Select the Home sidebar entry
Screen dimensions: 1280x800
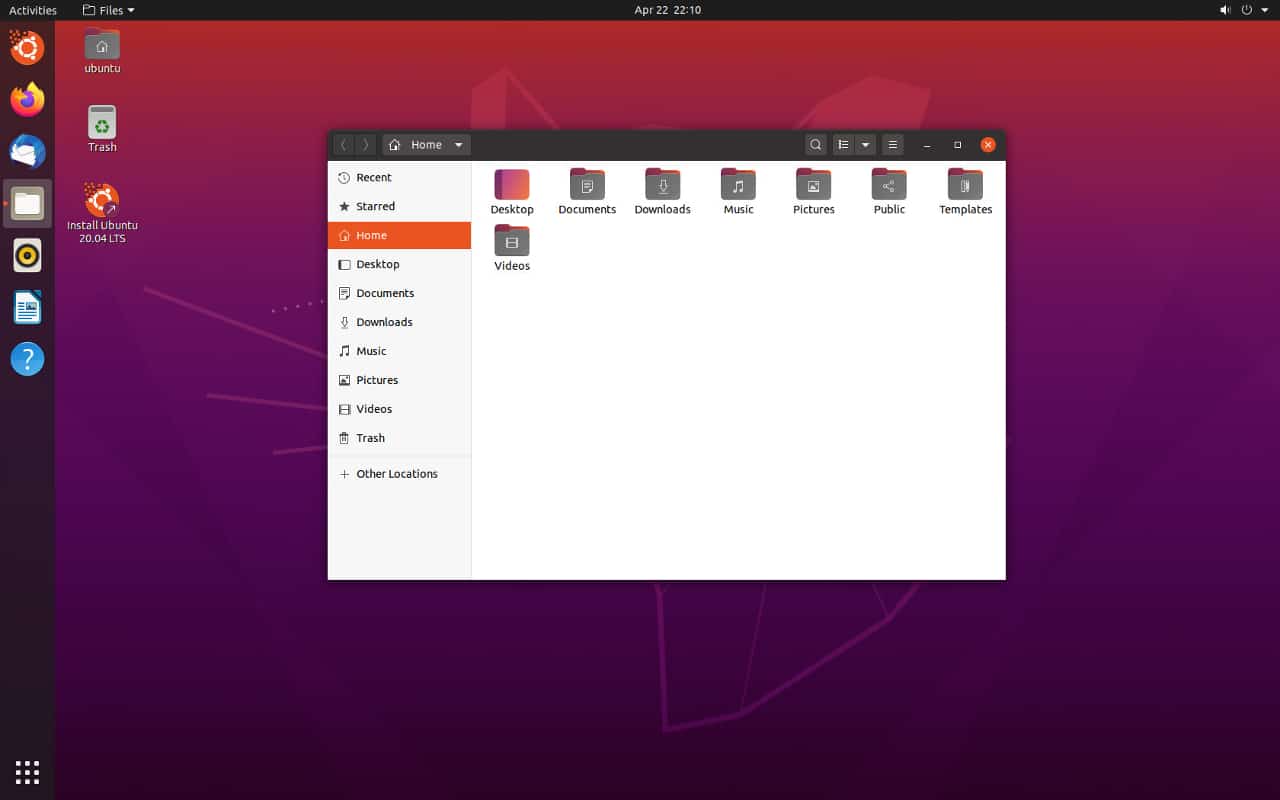(x=370, y=235)
